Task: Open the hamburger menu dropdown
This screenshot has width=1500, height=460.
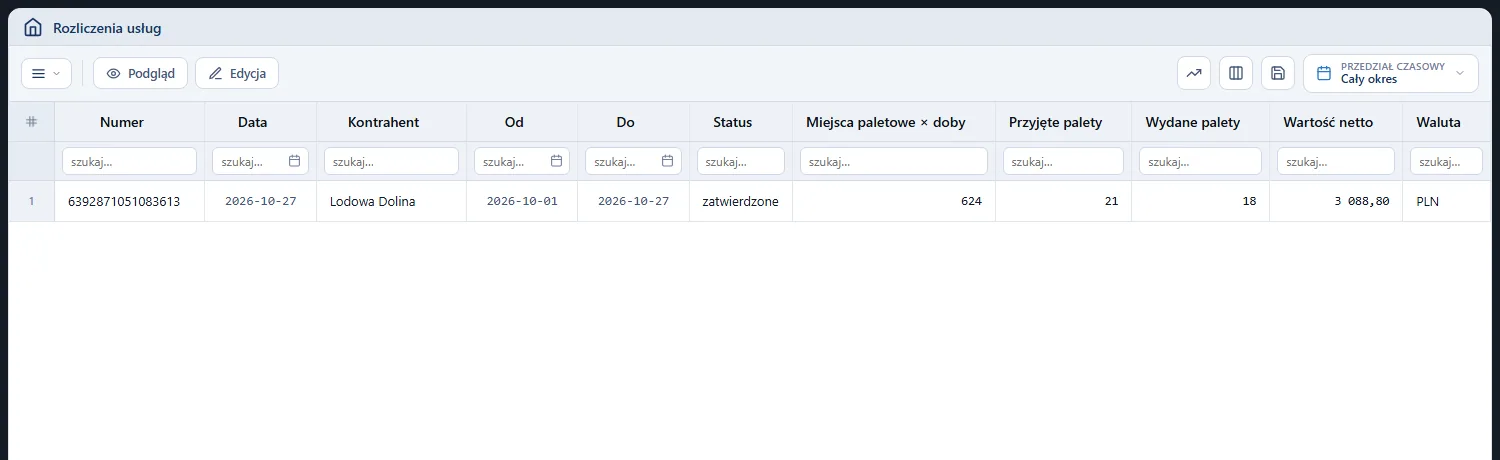Action: [x=46, y=73]
